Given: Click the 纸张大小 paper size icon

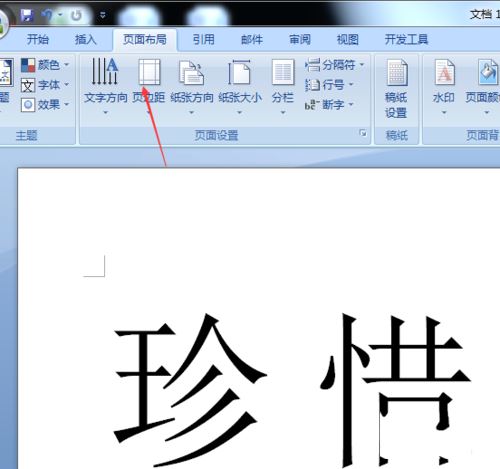Looking at the screenshot, I should [239, 72].
